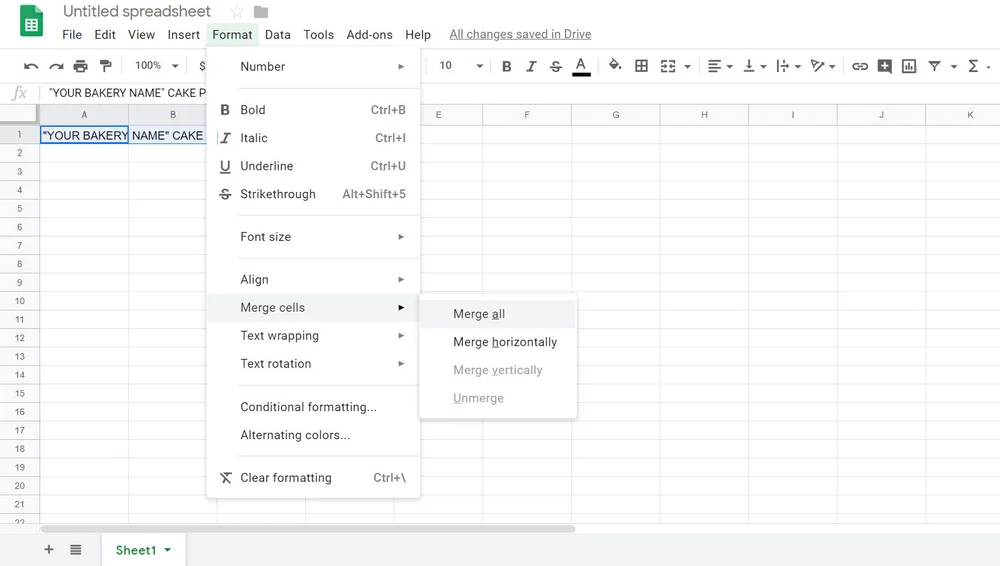
Task: Open the fill color bucket
Action: click(x=615, y=65)
